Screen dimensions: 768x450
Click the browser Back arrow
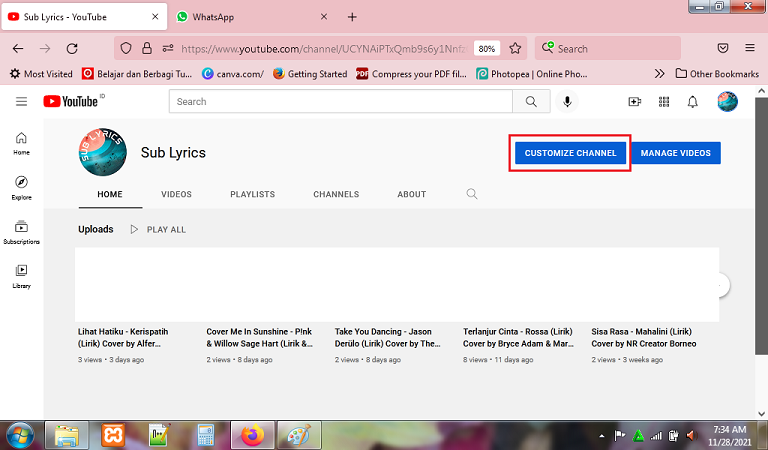pyautogui.click(x=18, y=48)
